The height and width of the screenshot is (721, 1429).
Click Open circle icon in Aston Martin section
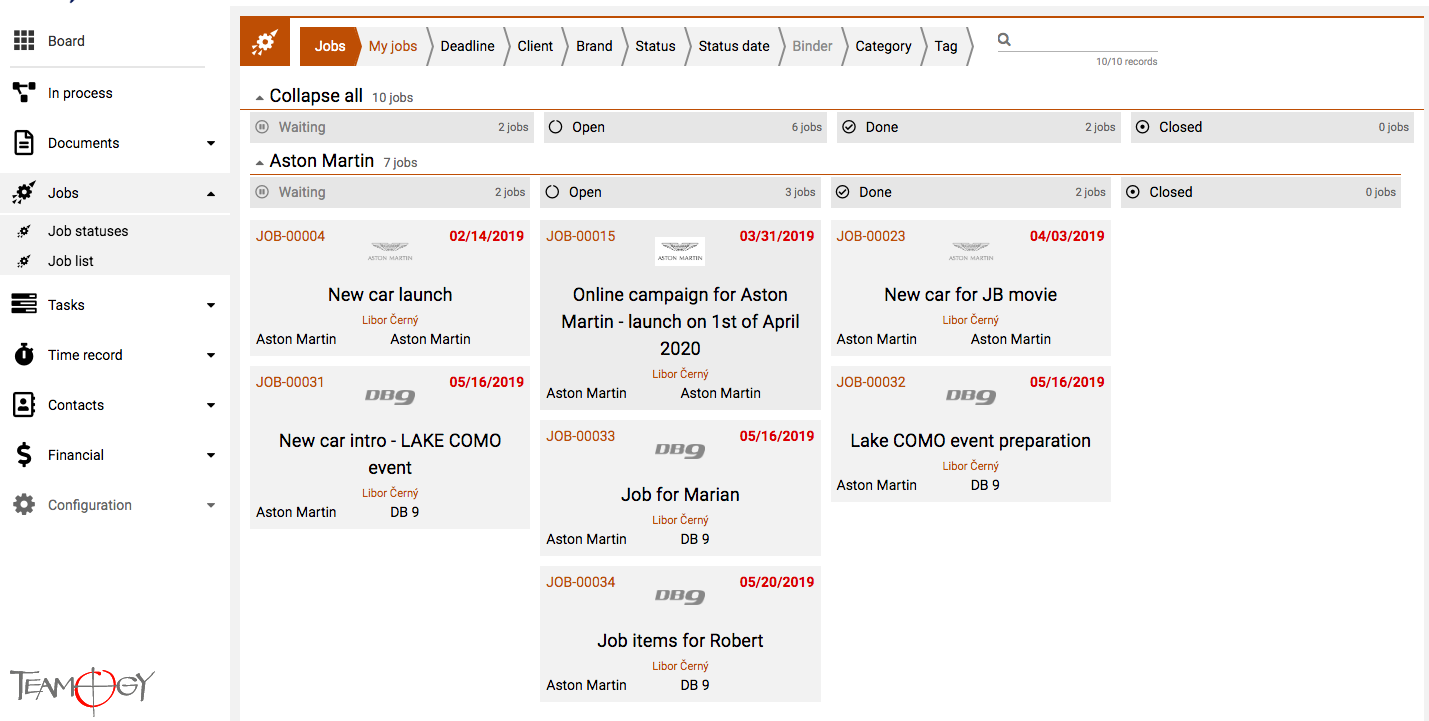click(552, 192)
